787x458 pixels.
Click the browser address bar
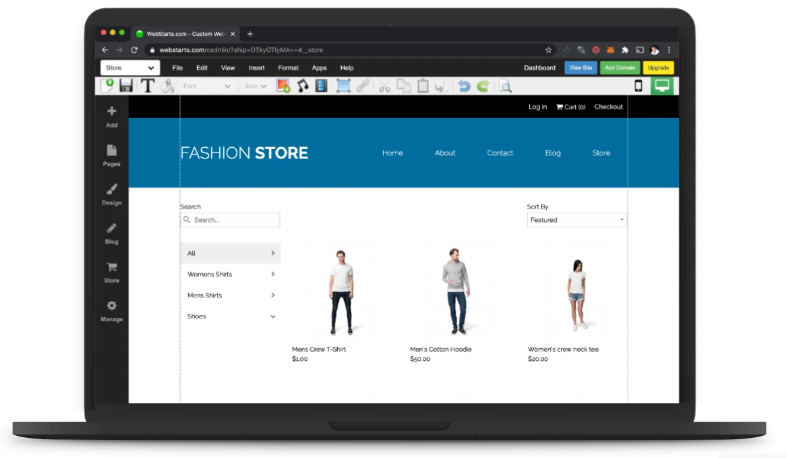350,50
